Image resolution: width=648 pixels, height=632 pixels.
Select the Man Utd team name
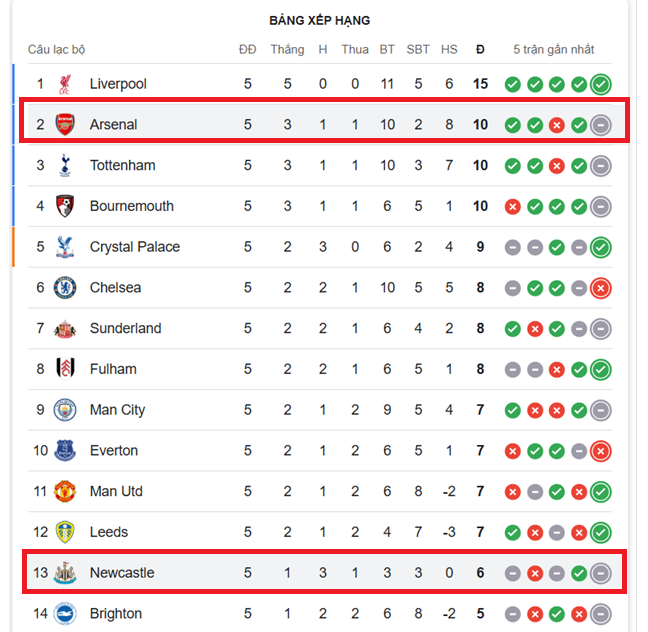pos(116,491)
